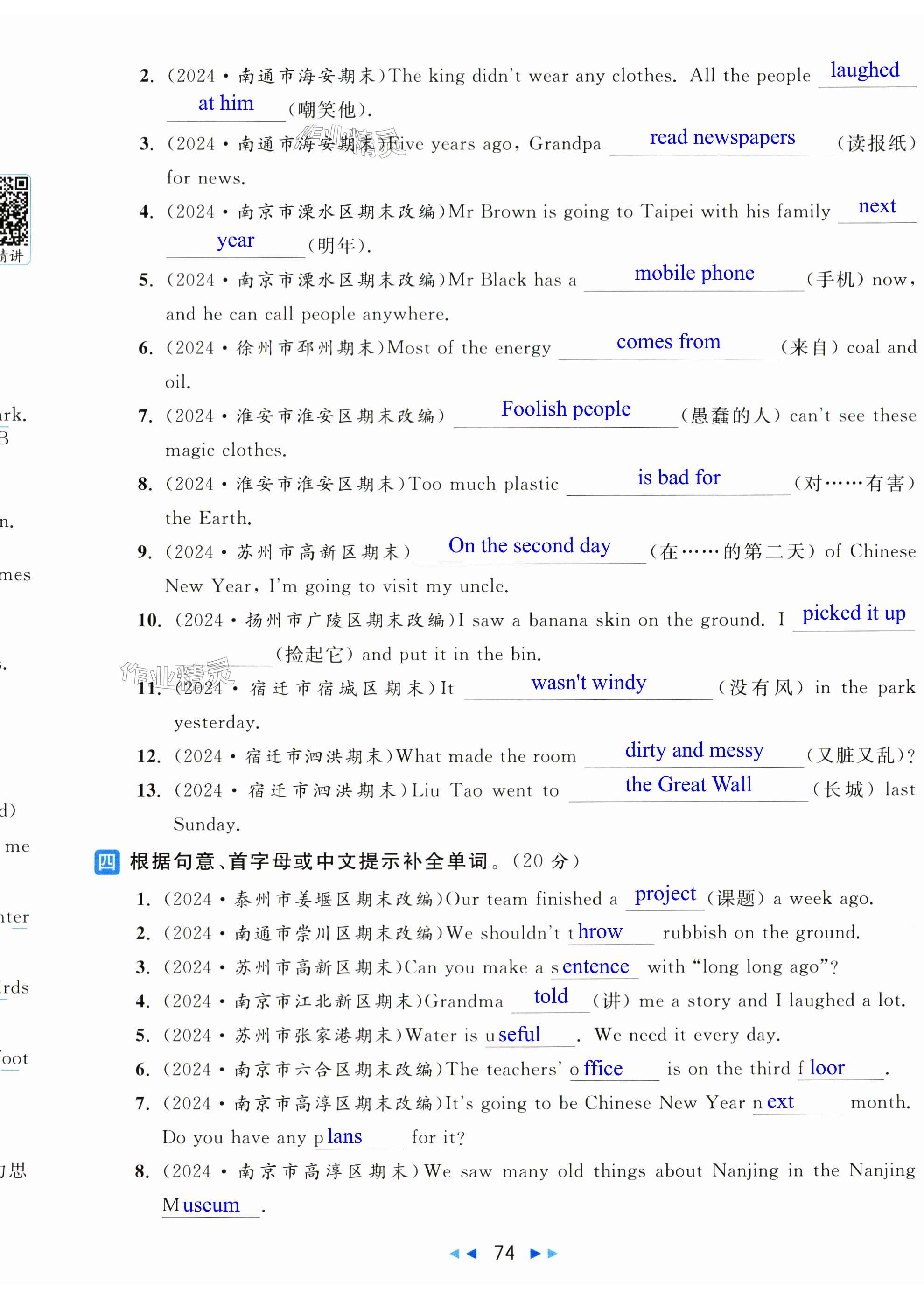
Task: Click the QR code on left edge
Action: click(13, 211)
